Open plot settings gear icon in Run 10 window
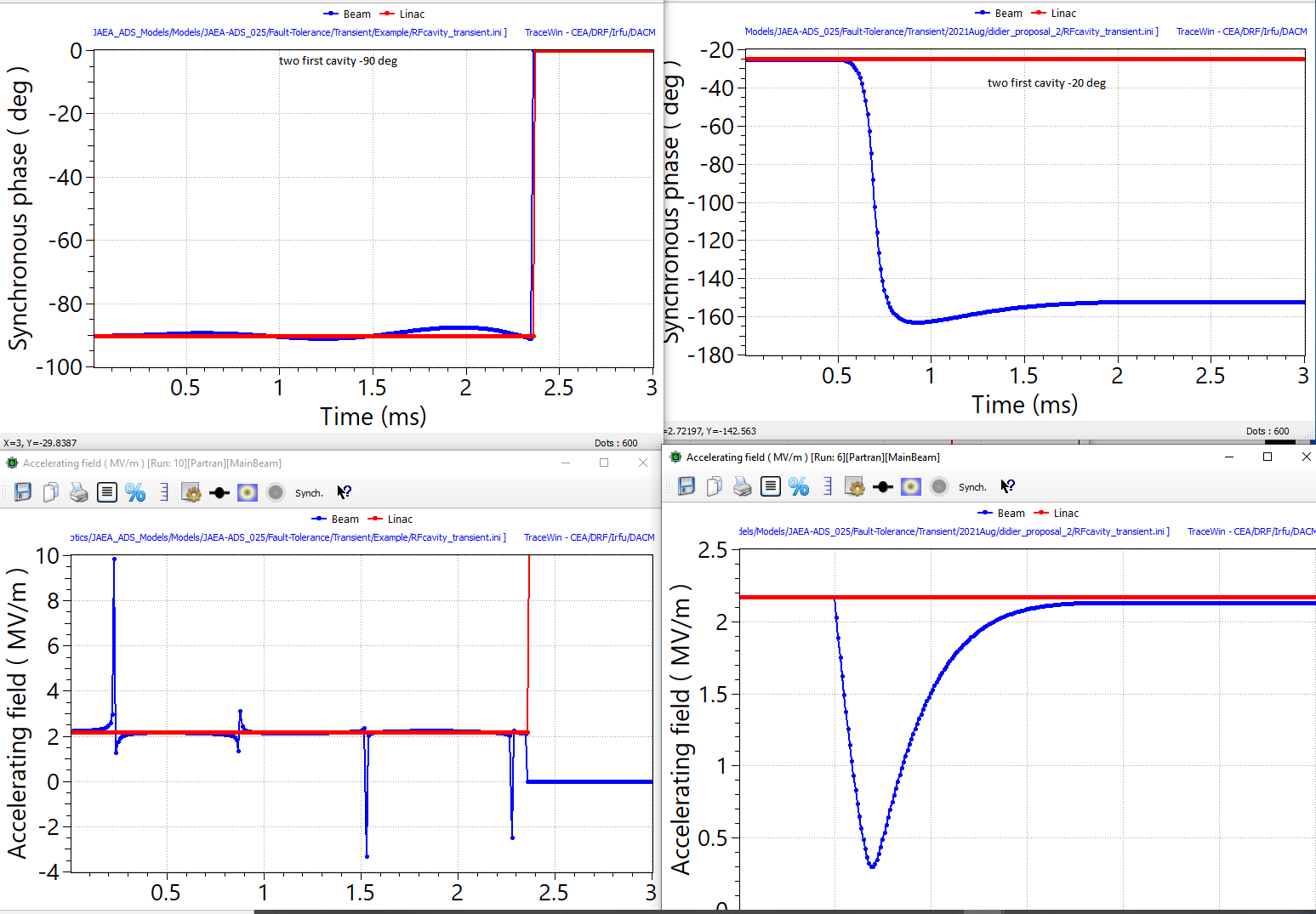Viewport: 1316px width, 914px height. tap(192, 492)
